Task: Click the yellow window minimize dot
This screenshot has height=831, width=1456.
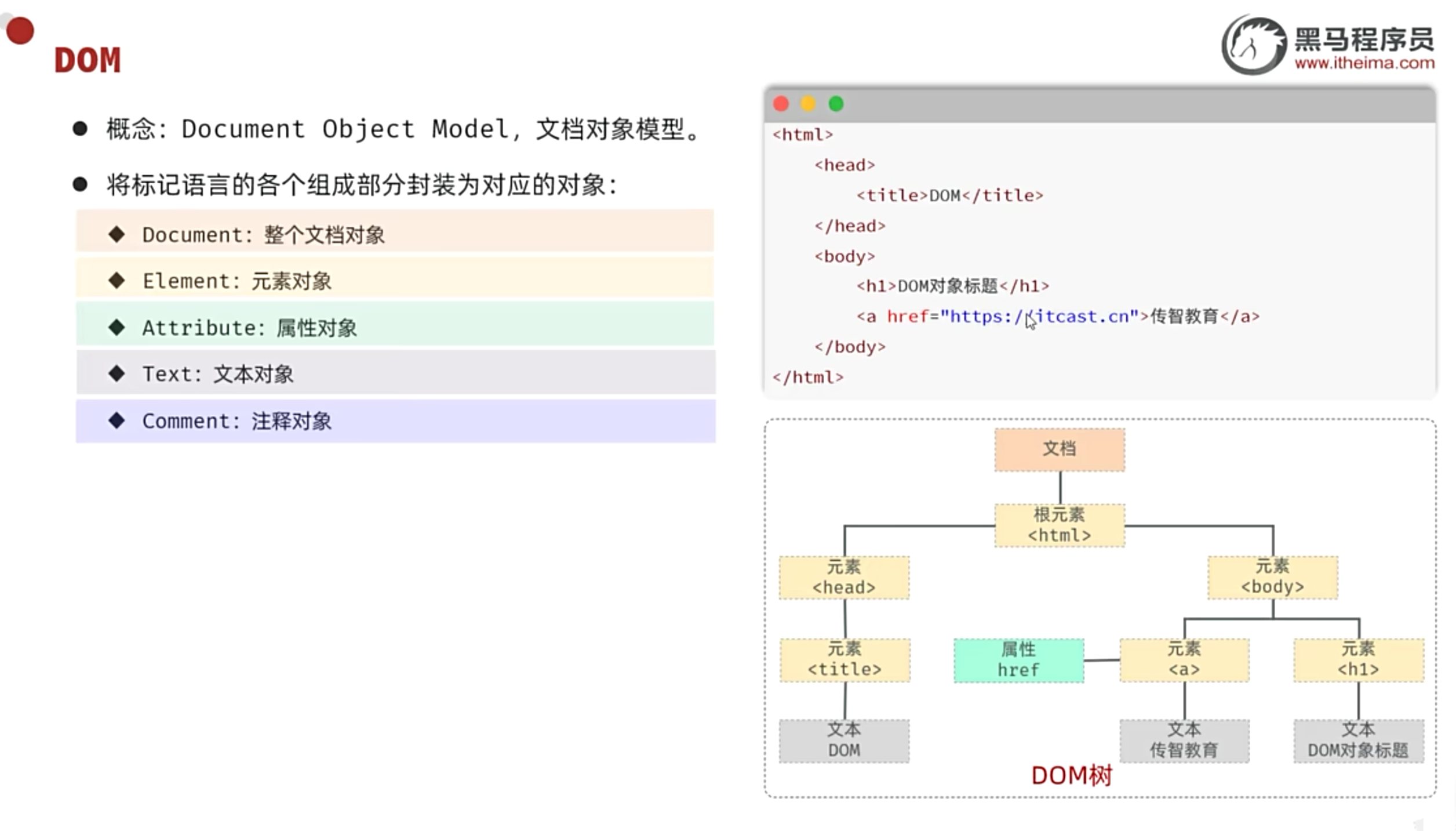Action: 808,104
